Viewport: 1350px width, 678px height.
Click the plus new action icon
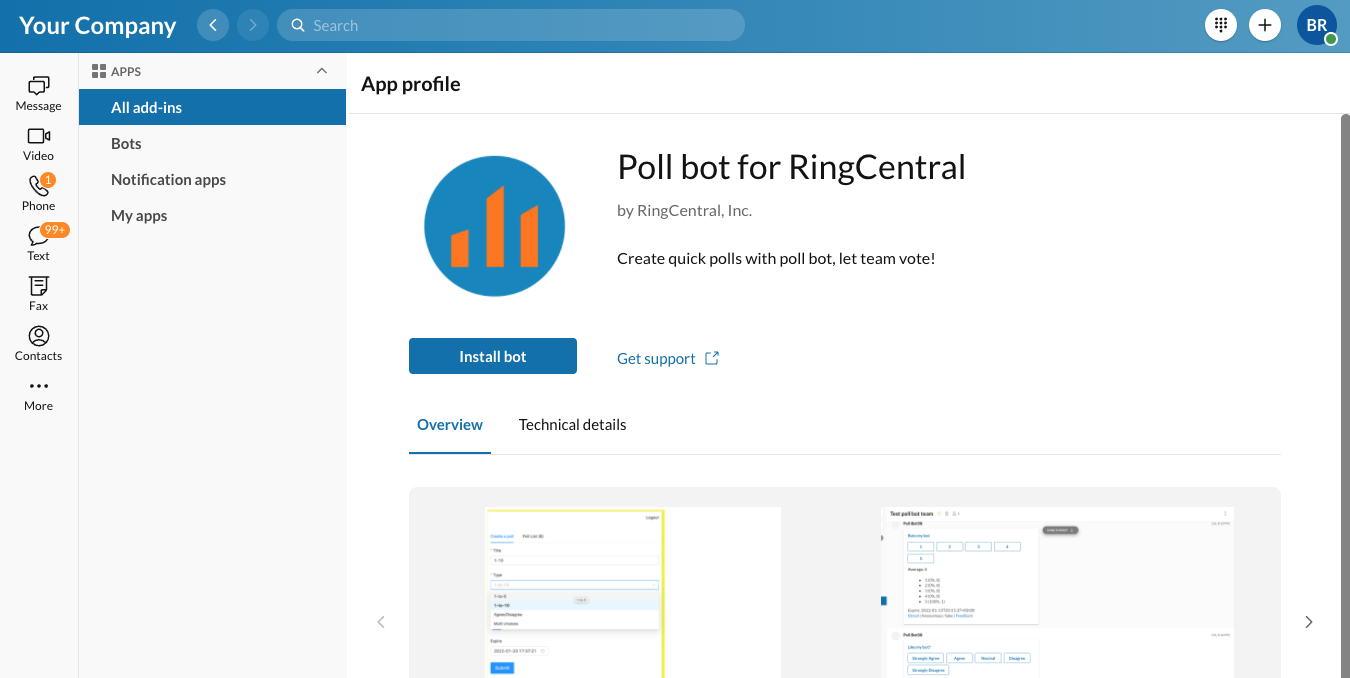coord(1265,25)
